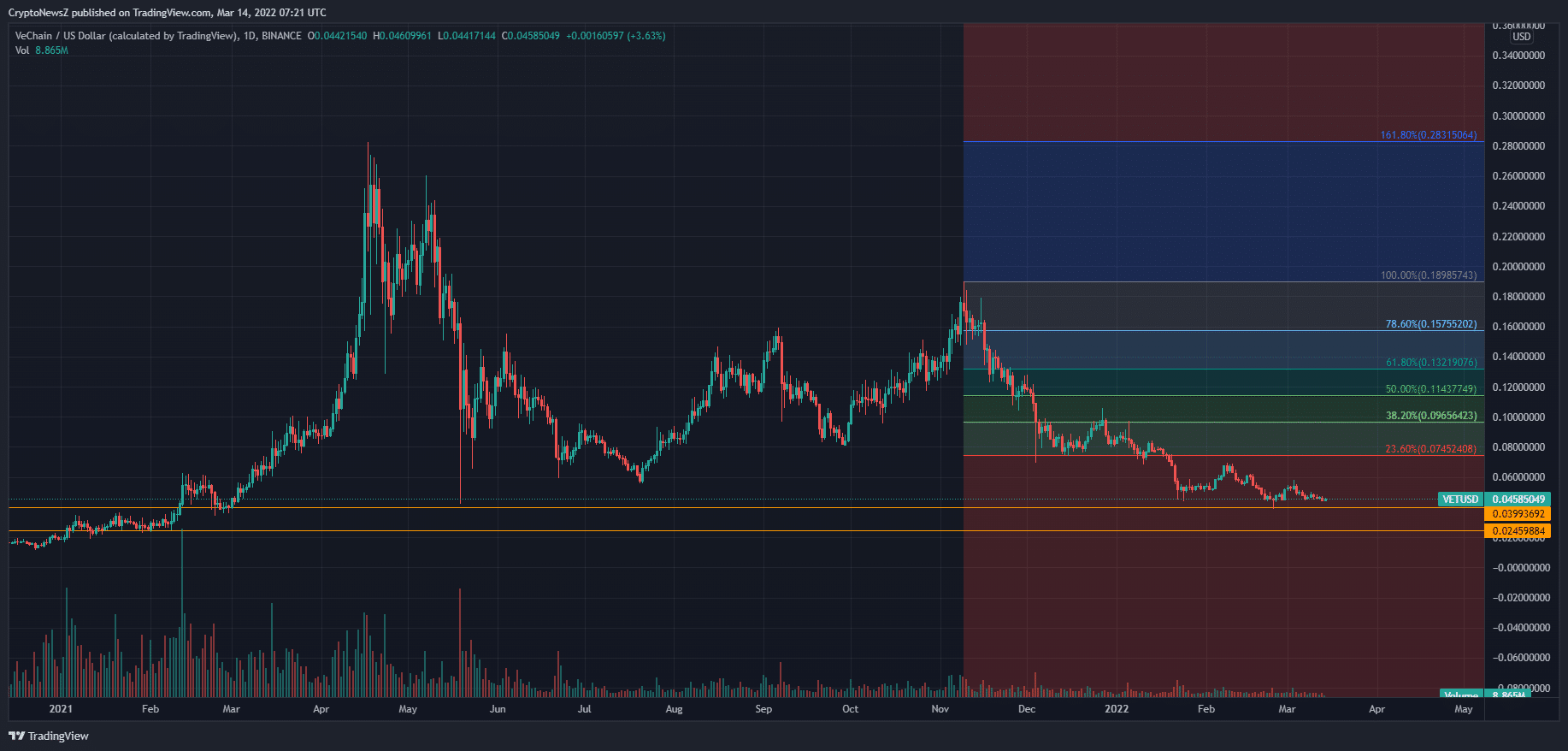
Task: Click the BINANCE exchange label in the title
Action: click(x=281, y=36)
